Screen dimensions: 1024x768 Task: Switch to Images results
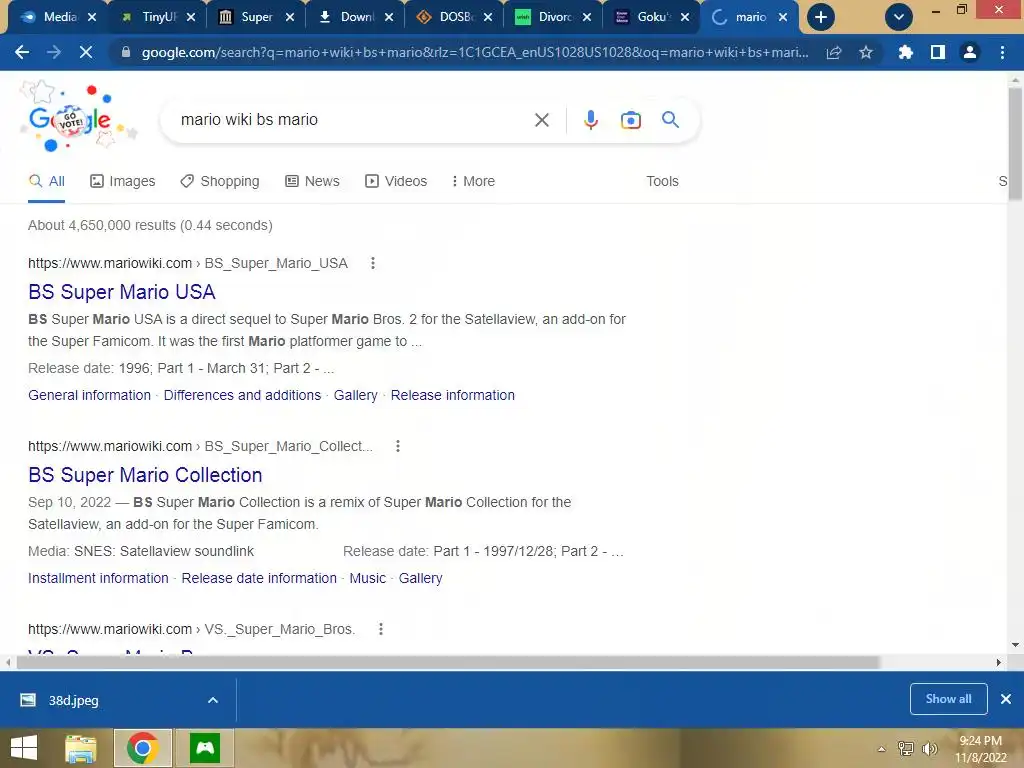pos(123,181)
